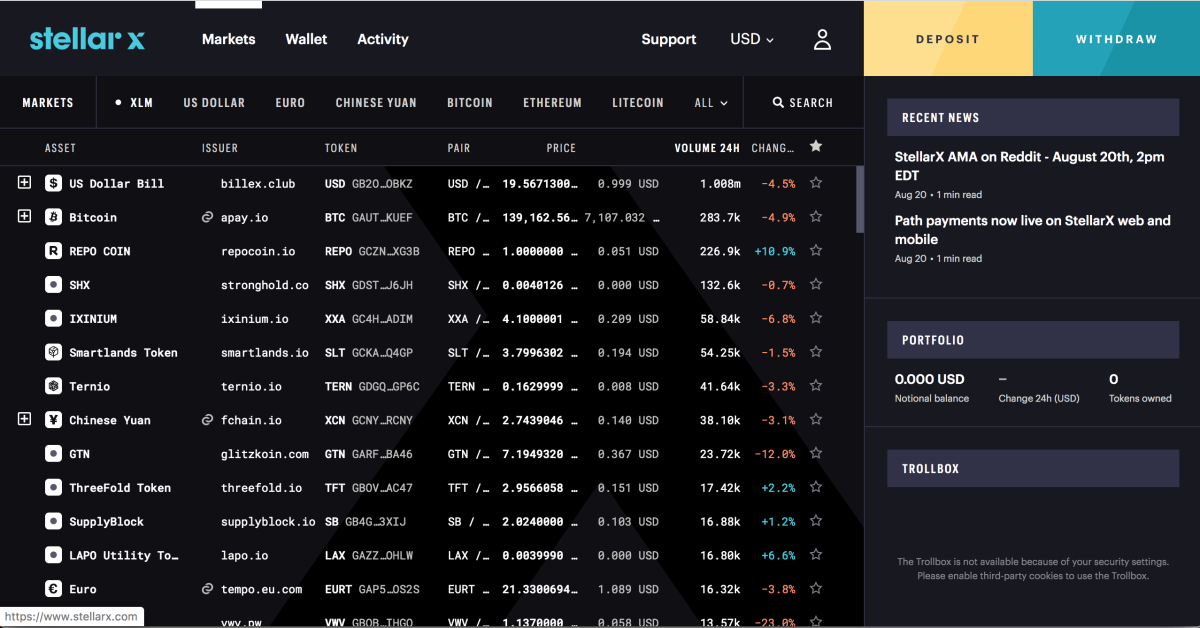Click the 226.9k volume value
Screen dimensions: 1200x628
pyautogui.click(x=720, y=251)
